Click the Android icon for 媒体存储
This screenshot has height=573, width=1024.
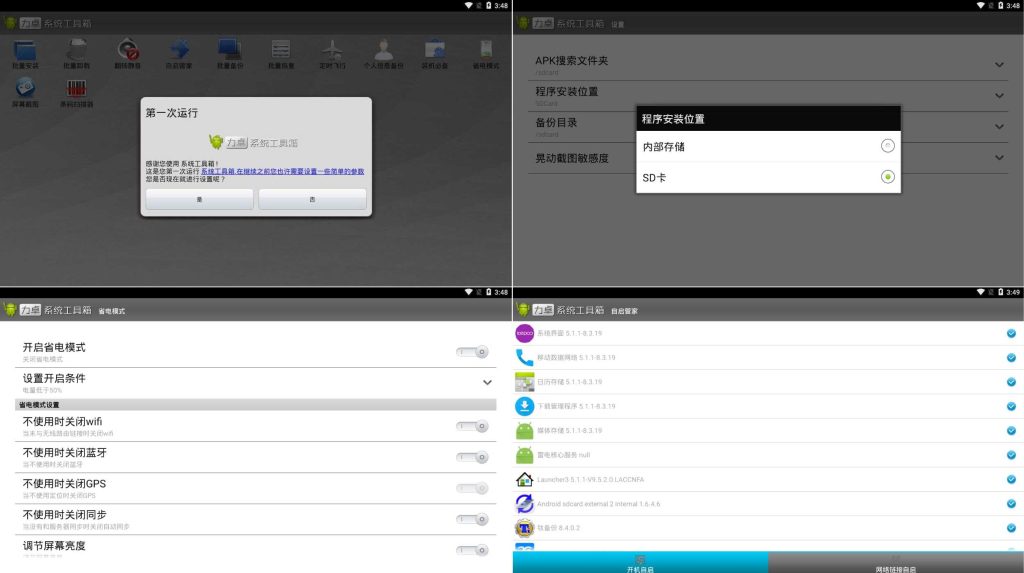pyautogui.click(x=524, y=431)
